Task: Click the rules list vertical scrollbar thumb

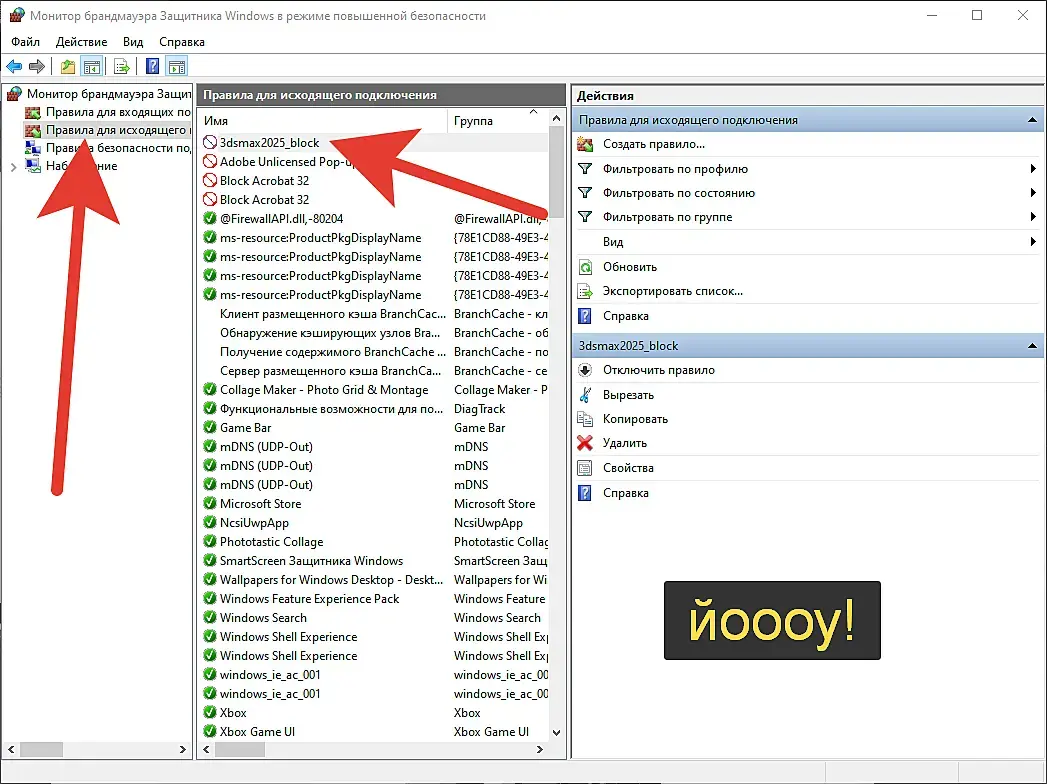Action: 557,173
